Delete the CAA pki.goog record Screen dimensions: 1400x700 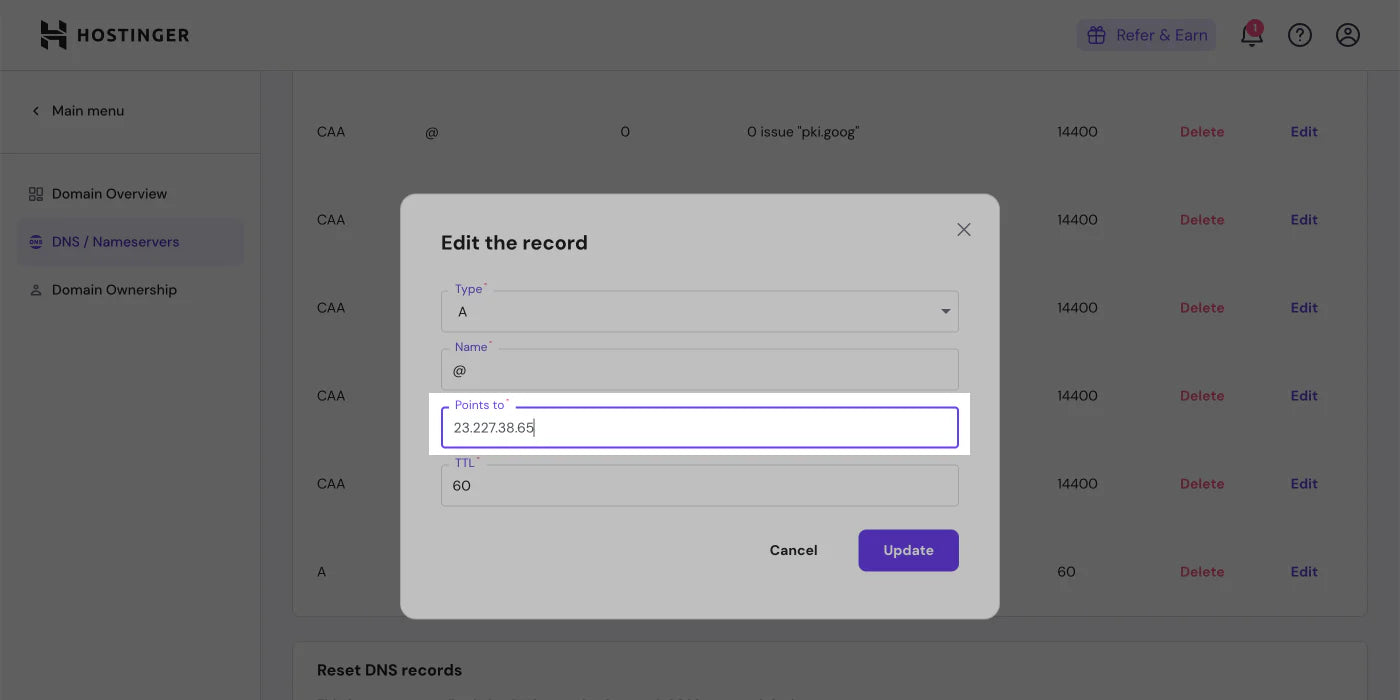1202,132
